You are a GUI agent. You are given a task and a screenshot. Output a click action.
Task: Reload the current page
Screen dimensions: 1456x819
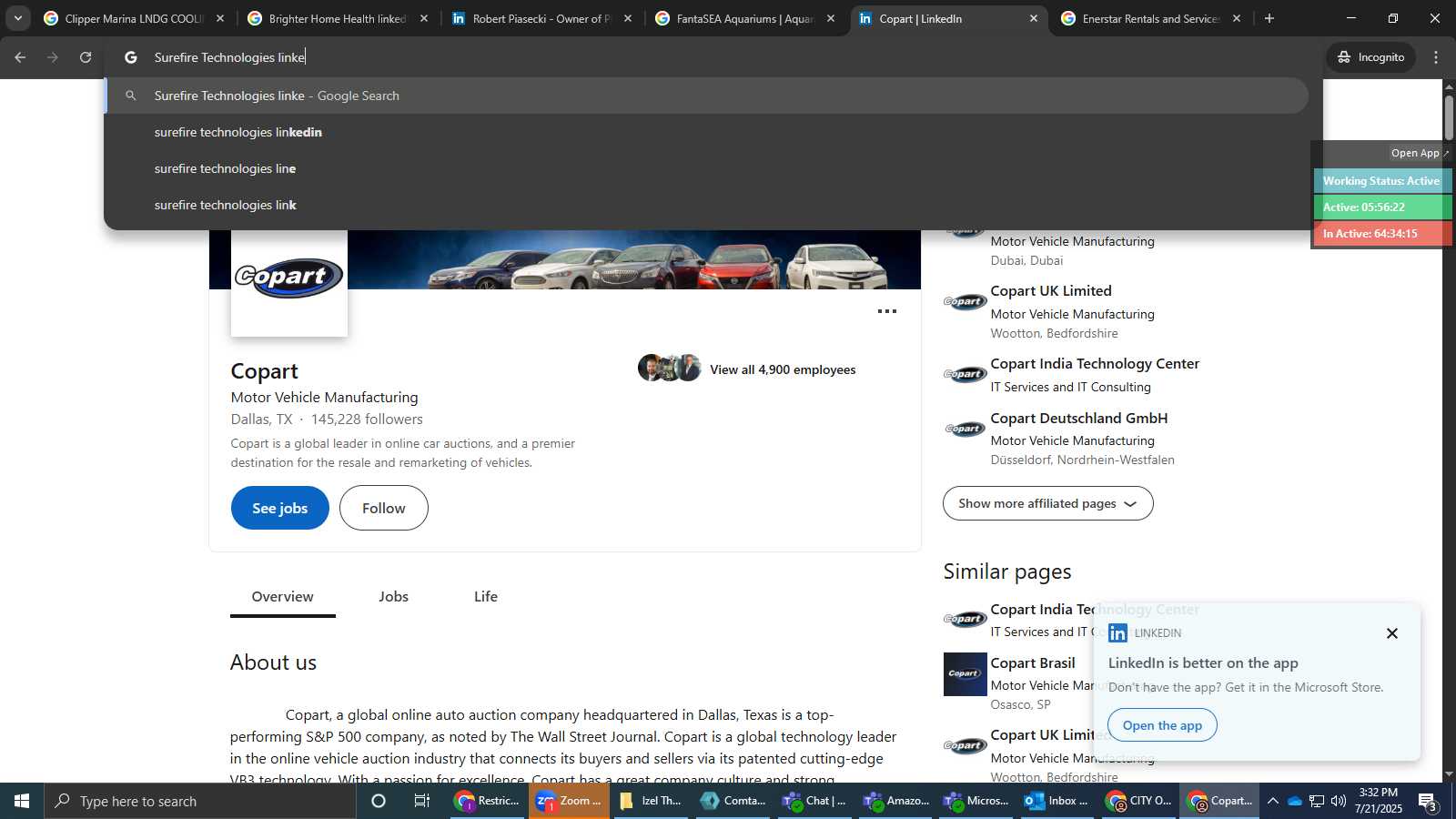[86, 57]
